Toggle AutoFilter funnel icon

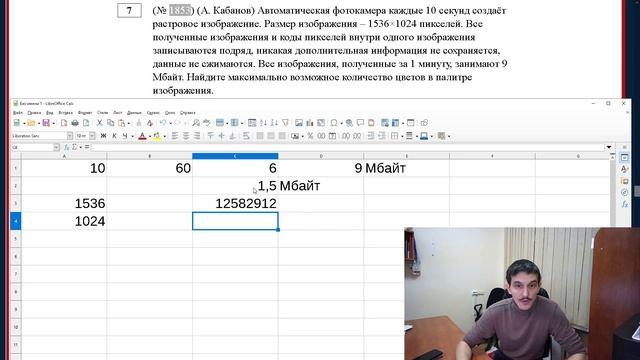pos(285,123)
